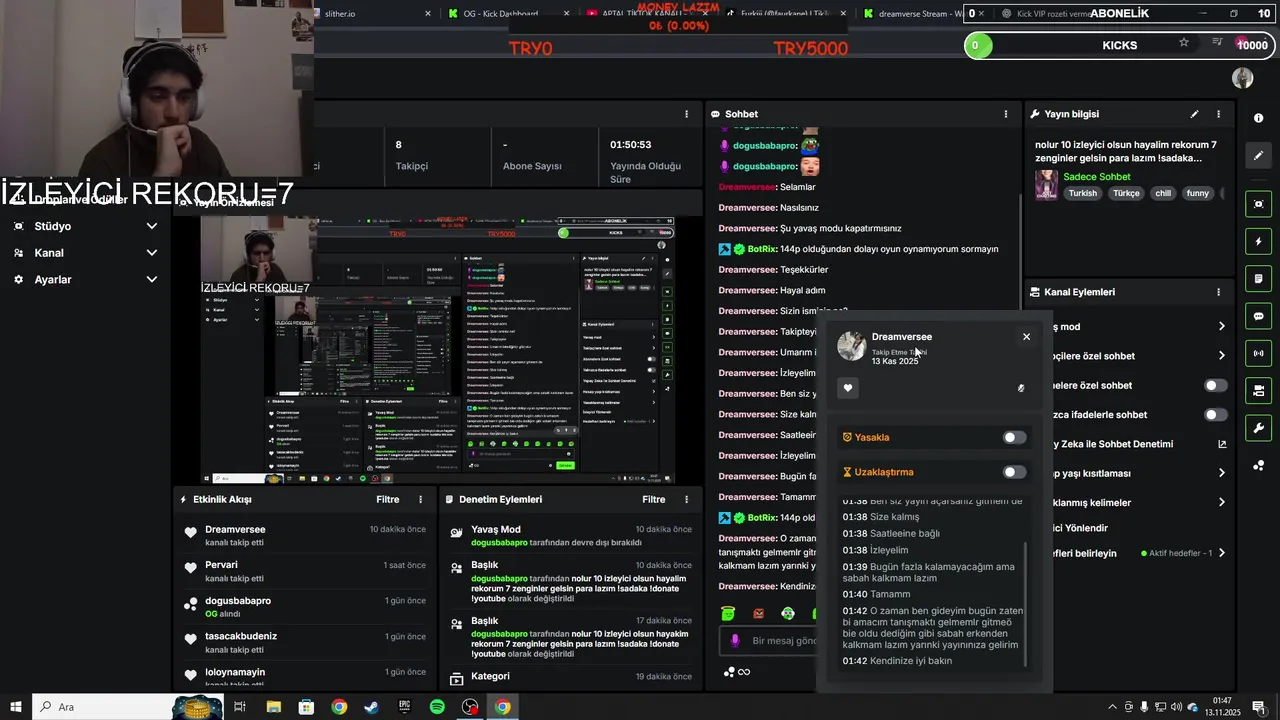Click the Yavaş Mod moderation entry

[570, 535]
